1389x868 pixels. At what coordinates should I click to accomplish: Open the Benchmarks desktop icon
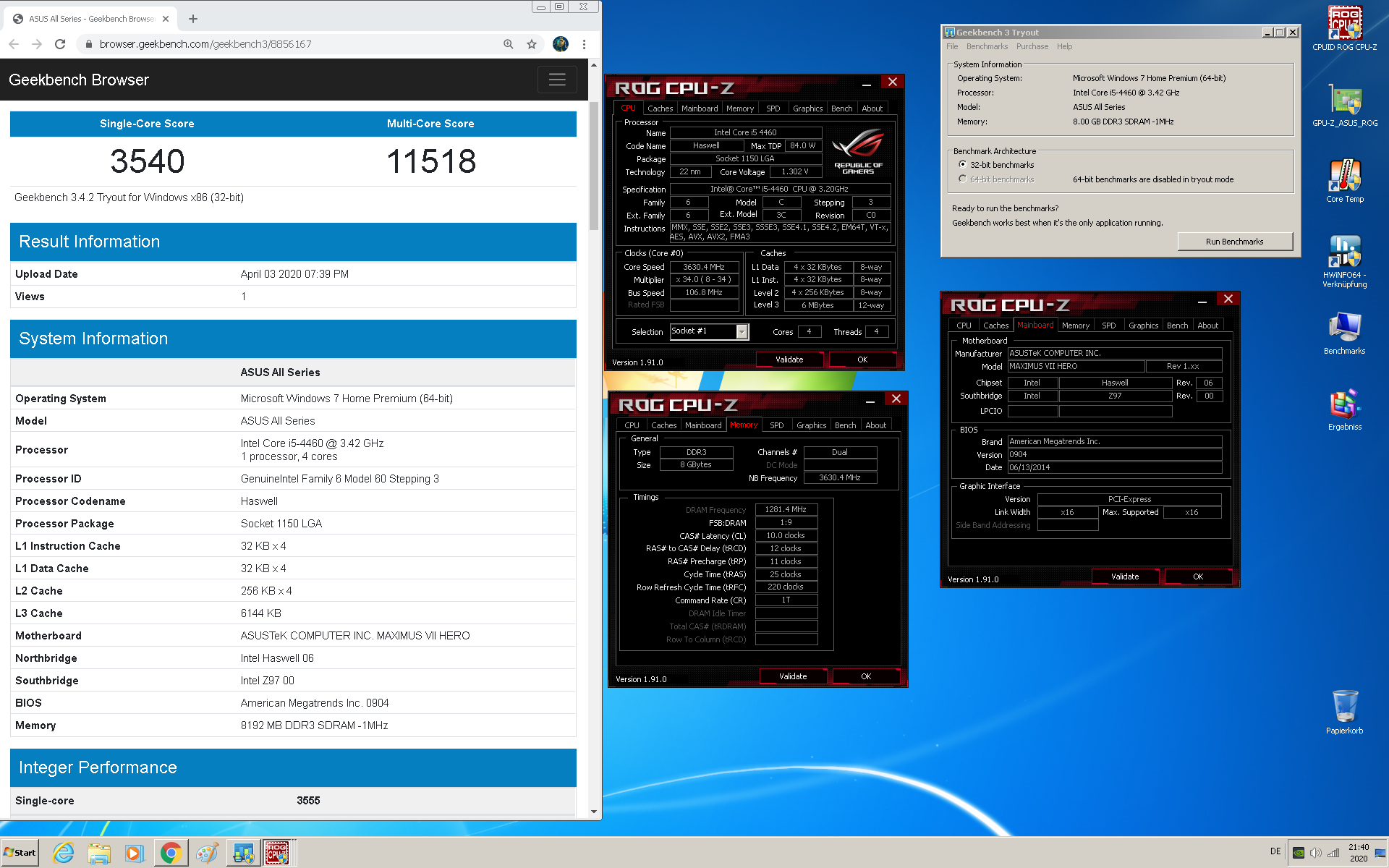[x=1344, y=333]
